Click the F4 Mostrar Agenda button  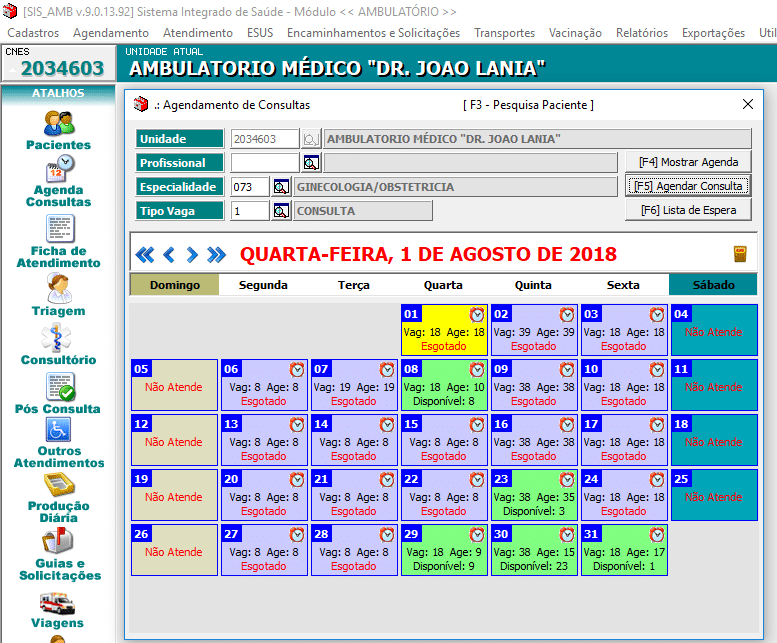point(688,162)
